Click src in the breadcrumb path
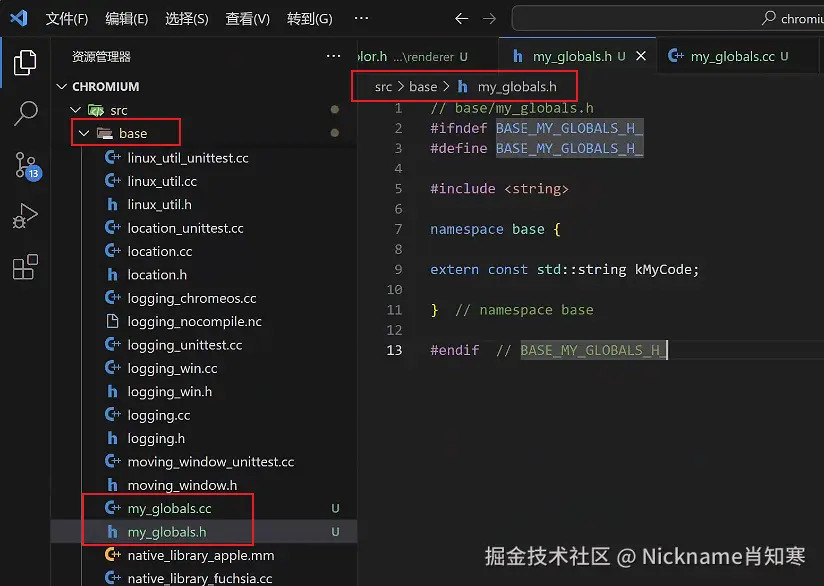Viewport: 824px width, 586px height. pos(383,87)
